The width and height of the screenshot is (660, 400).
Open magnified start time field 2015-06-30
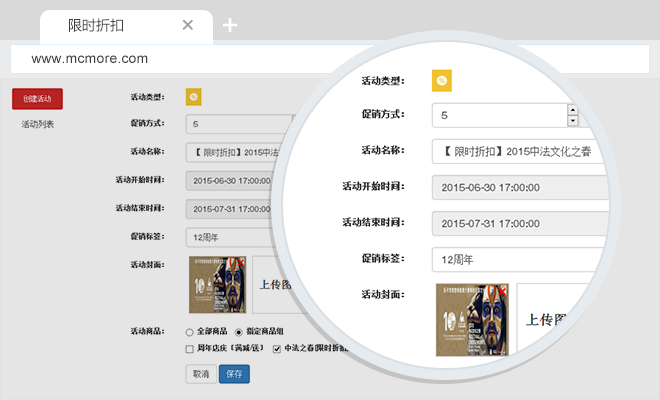(520, 187)
